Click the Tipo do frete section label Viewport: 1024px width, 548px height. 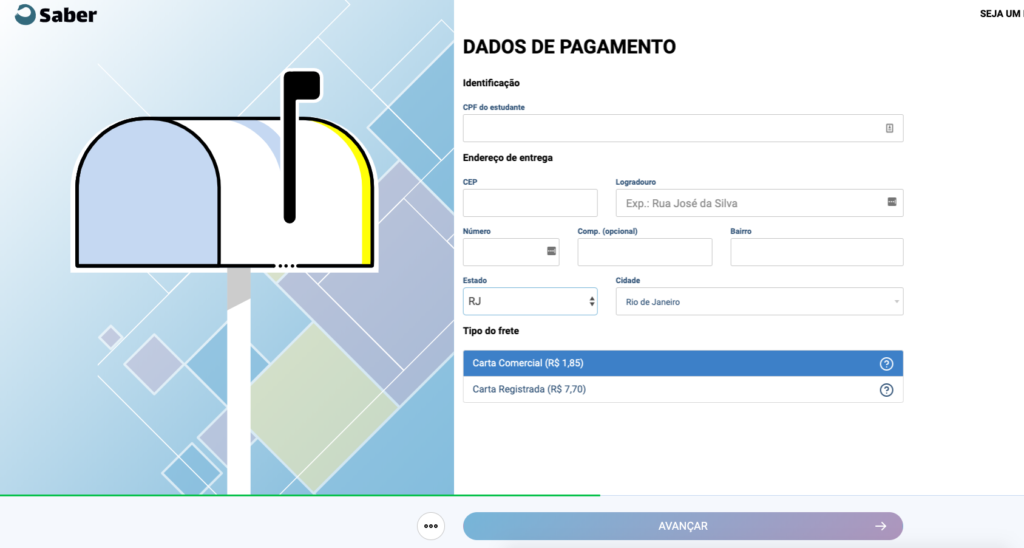(x=491, y=331)
